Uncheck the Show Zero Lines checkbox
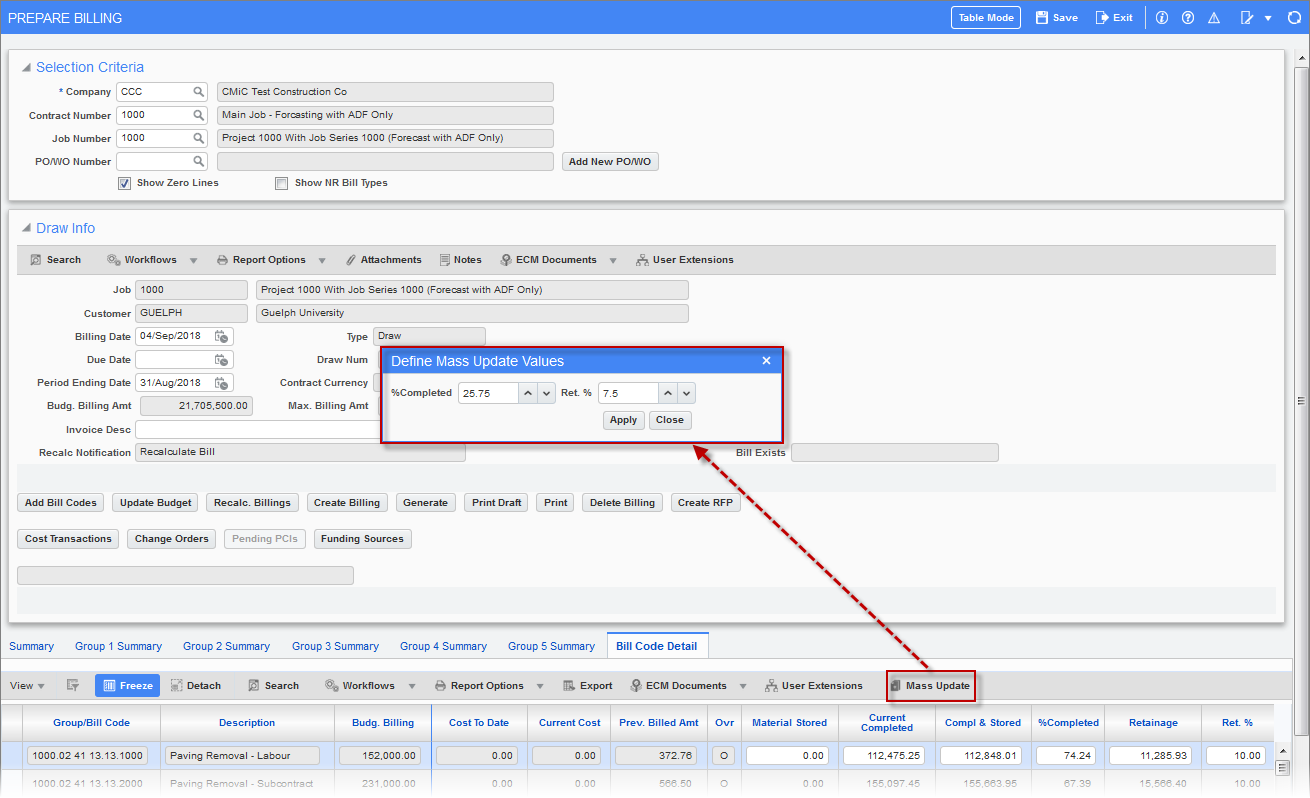The image size is (1310, 798). (x=125, y=183)
